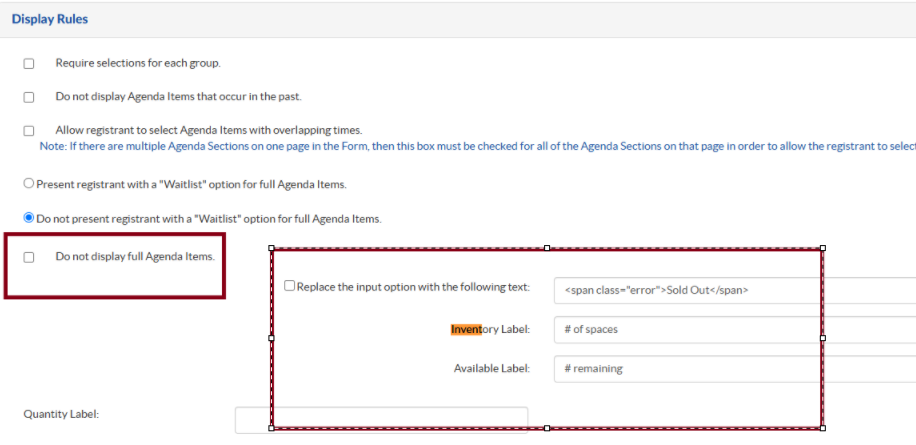Click the bottom-left selection box handle
This screenshot has width=916, height=445.
tap(271, 428)
